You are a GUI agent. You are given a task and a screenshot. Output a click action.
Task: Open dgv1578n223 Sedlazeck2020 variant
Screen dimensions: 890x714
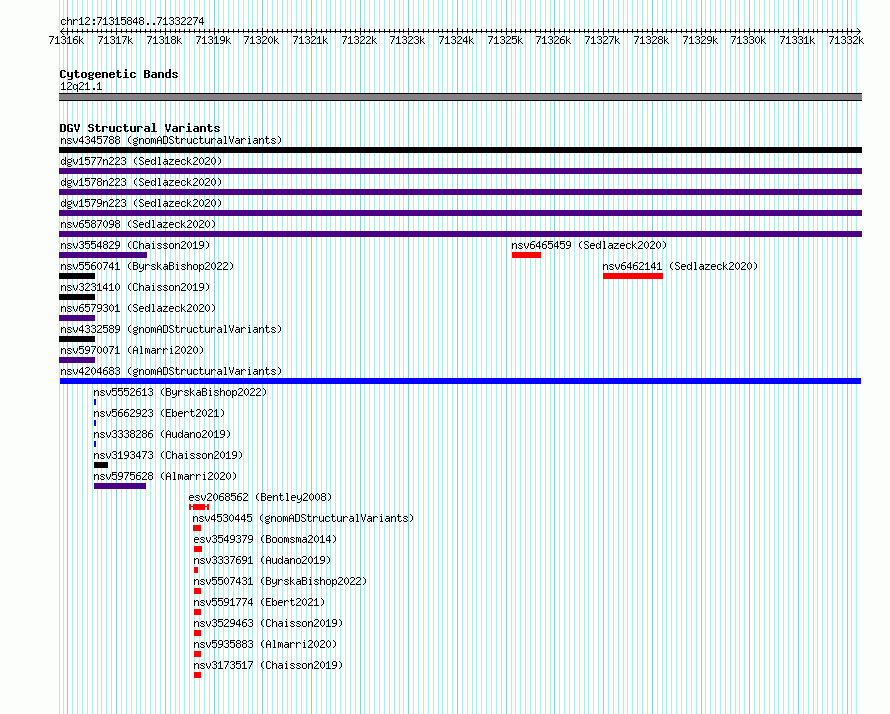pos(141,182)
